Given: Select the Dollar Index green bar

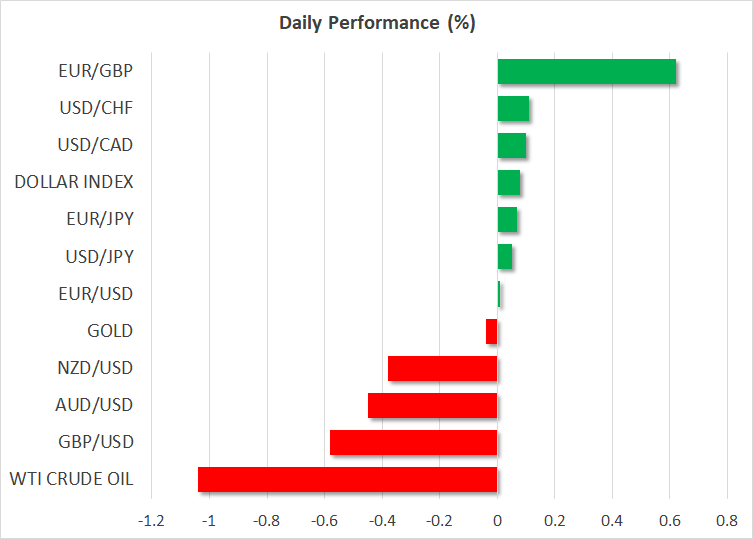Looking at the screenshot, I should (x=508, y=183).
